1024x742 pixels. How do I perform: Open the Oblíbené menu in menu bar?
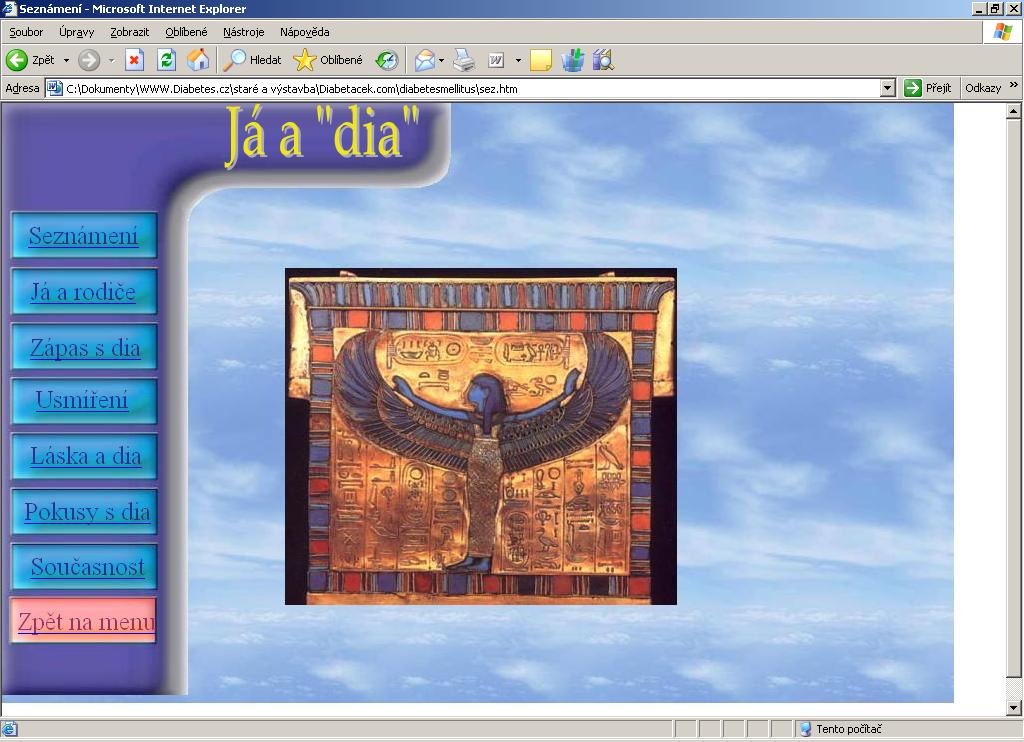[186, 32]
